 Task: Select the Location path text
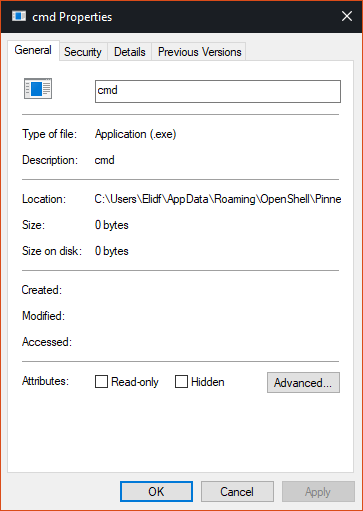click(218, 199)
